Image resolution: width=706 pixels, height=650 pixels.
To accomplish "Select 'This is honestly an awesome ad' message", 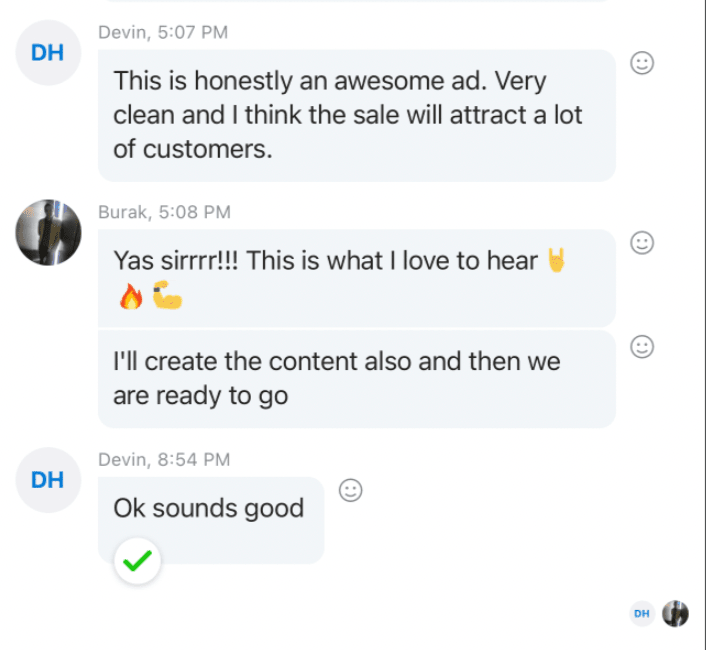I will (x=357, y=115).
